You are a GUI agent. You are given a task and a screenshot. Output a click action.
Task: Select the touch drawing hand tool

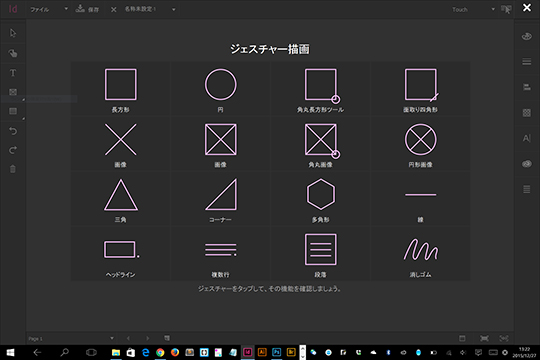click(13, 53)
